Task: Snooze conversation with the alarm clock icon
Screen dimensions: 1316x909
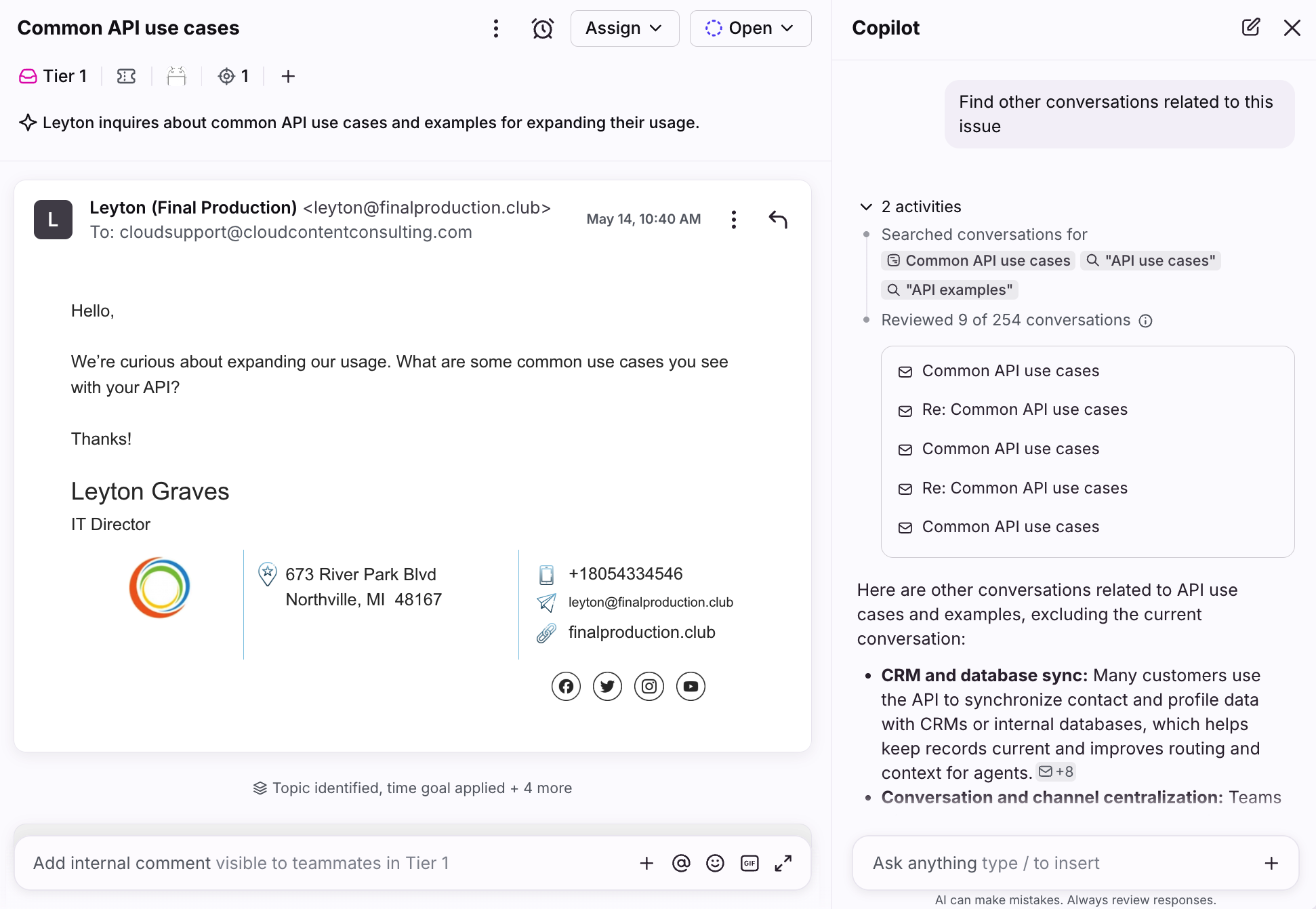Action: pyautogui.click(x=543, y=28)
